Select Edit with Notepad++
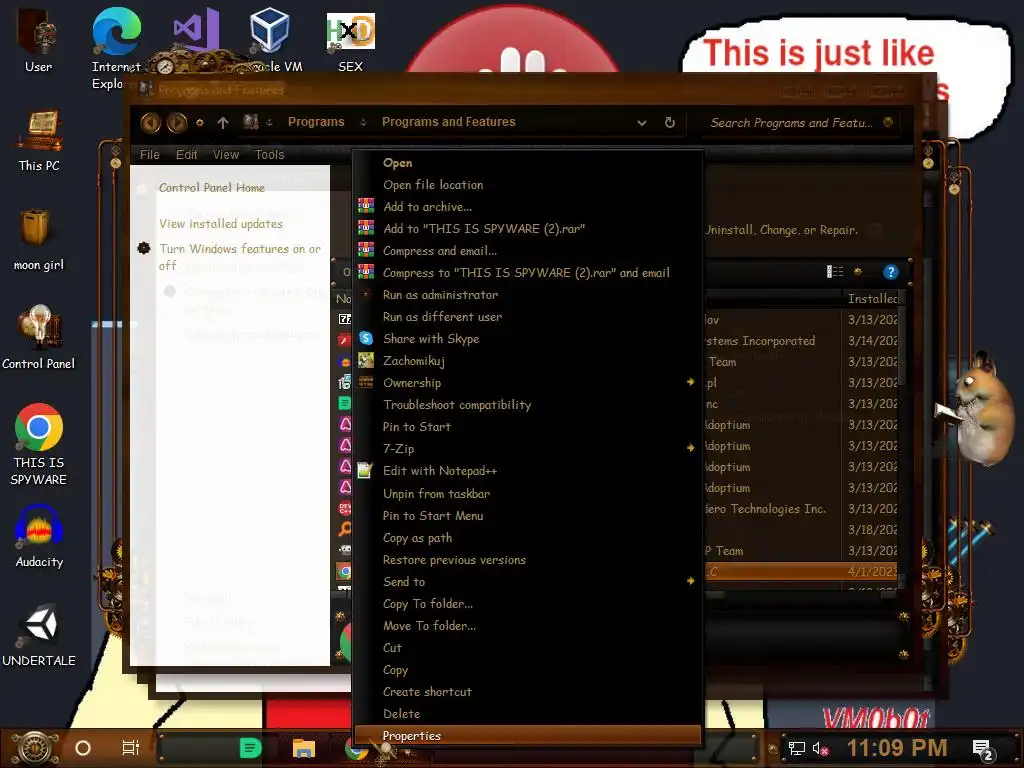This screenshot has width=1024, height=768. coord(528,471)
